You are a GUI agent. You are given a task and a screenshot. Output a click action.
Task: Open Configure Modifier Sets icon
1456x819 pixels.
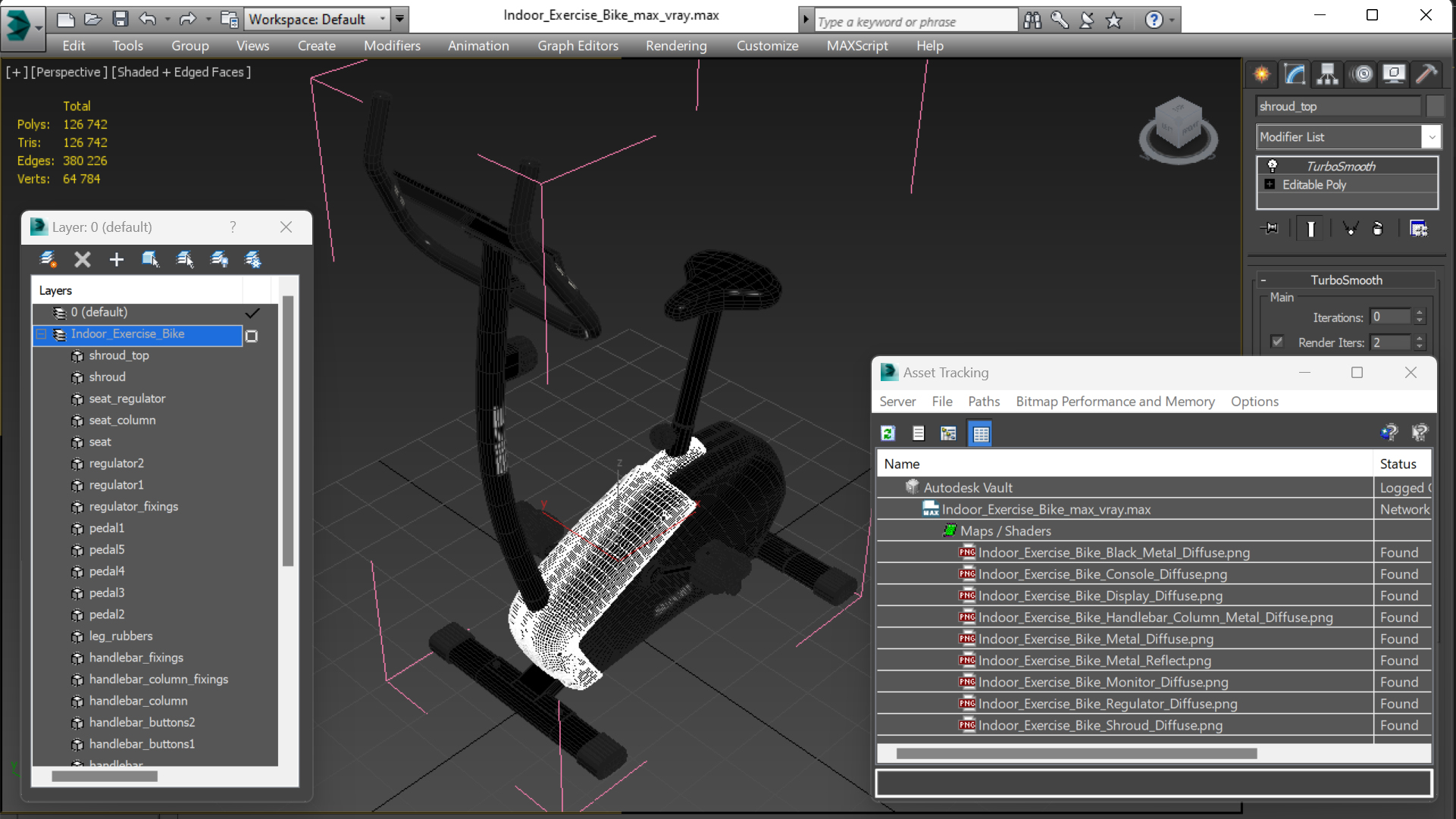click(1418, 228)
